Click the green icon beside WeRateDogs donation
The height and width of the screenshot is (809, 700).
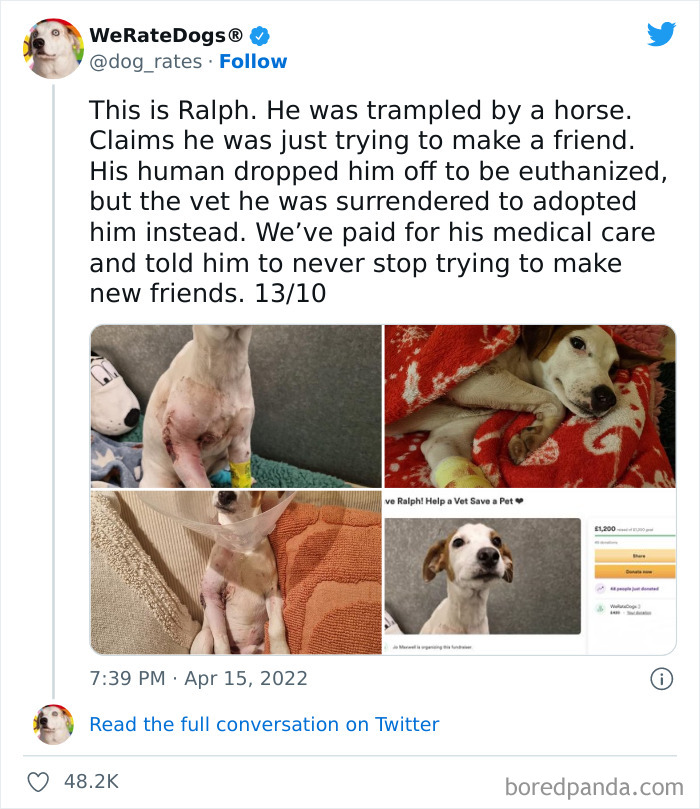(601, 609)
